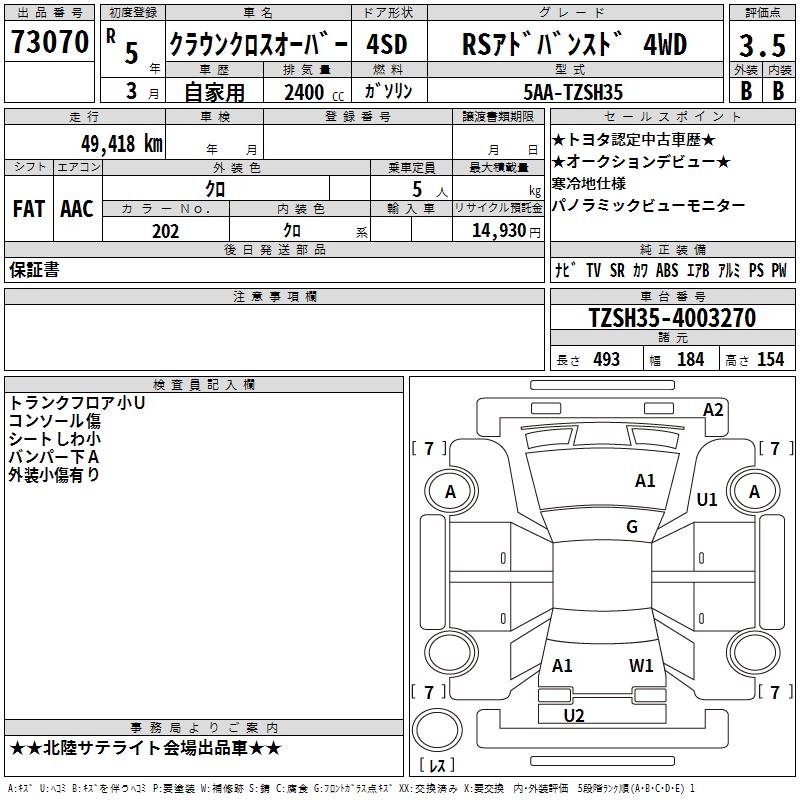
Task: Click sales point トヨタ認定中古車歴
Action: tap(634, 140)
